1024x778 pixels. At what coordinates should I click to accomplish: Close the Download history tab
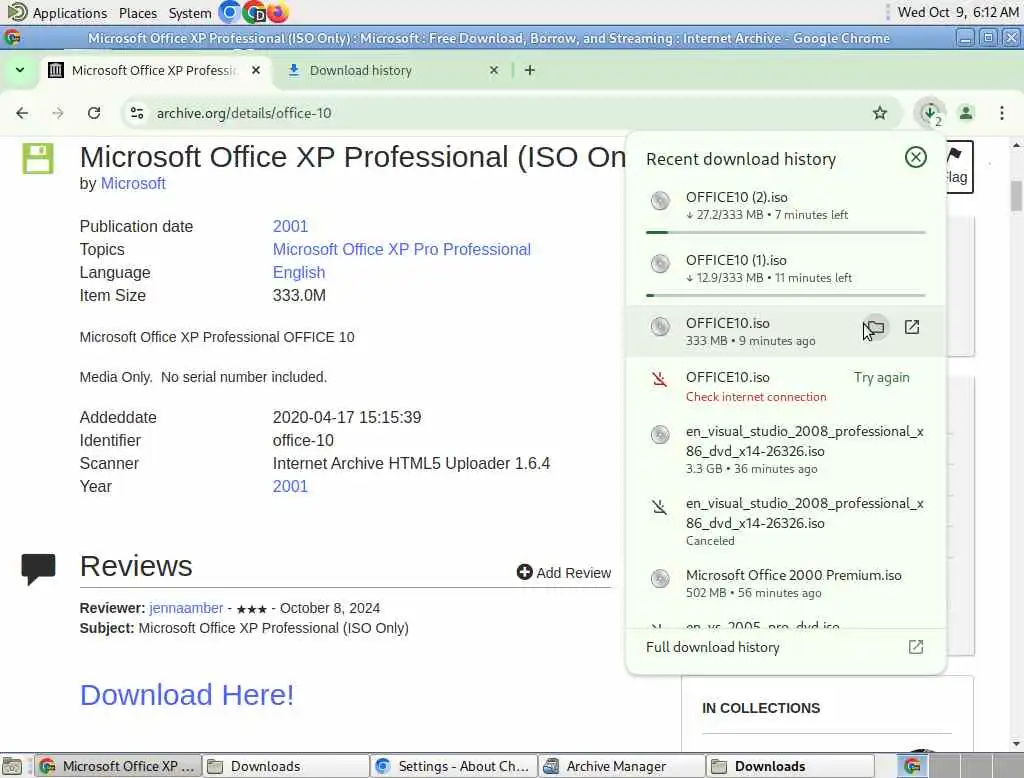494,70
